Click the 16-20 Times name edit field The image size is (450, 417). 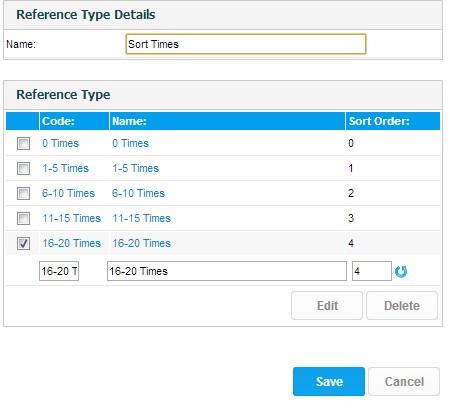coord(227,271)
